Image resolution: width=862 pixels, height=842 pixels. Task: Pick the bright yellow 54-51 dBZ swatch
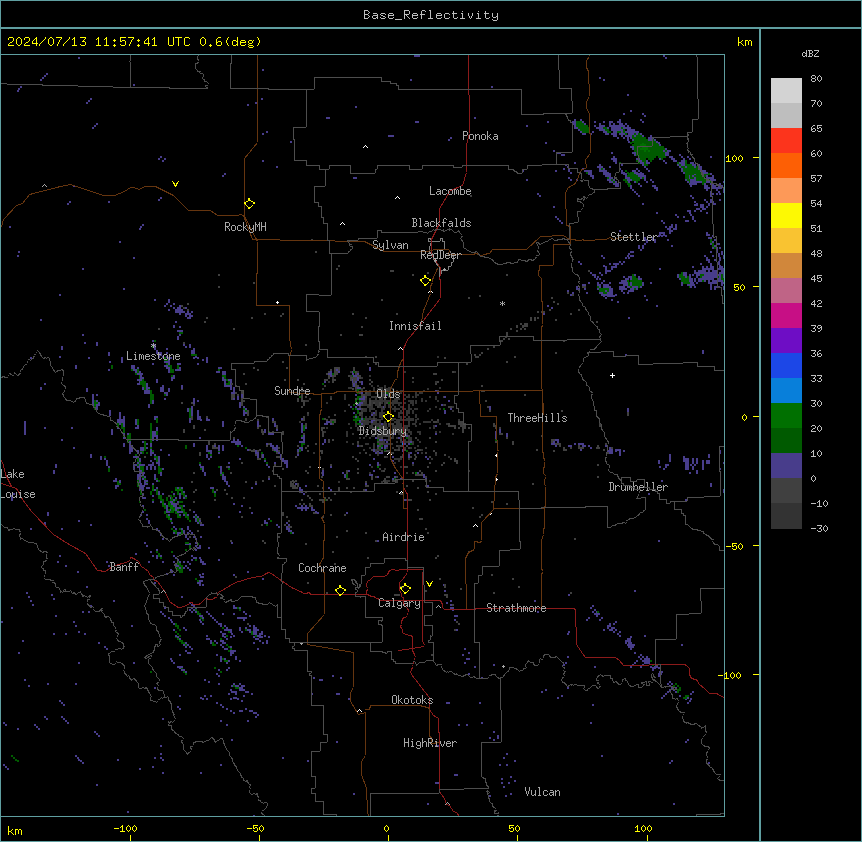pyautogui.click(x=786, y=215)
